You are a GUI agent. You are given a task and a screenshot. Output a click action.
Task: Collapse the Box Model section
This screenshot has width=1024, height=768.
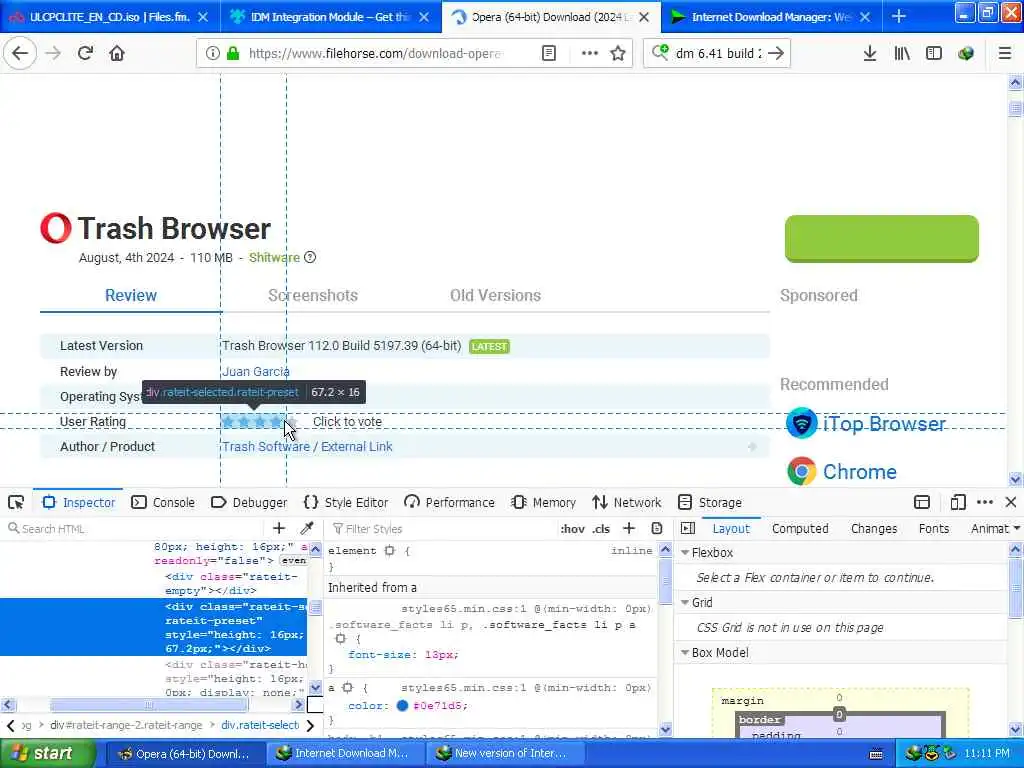[685, 652]
